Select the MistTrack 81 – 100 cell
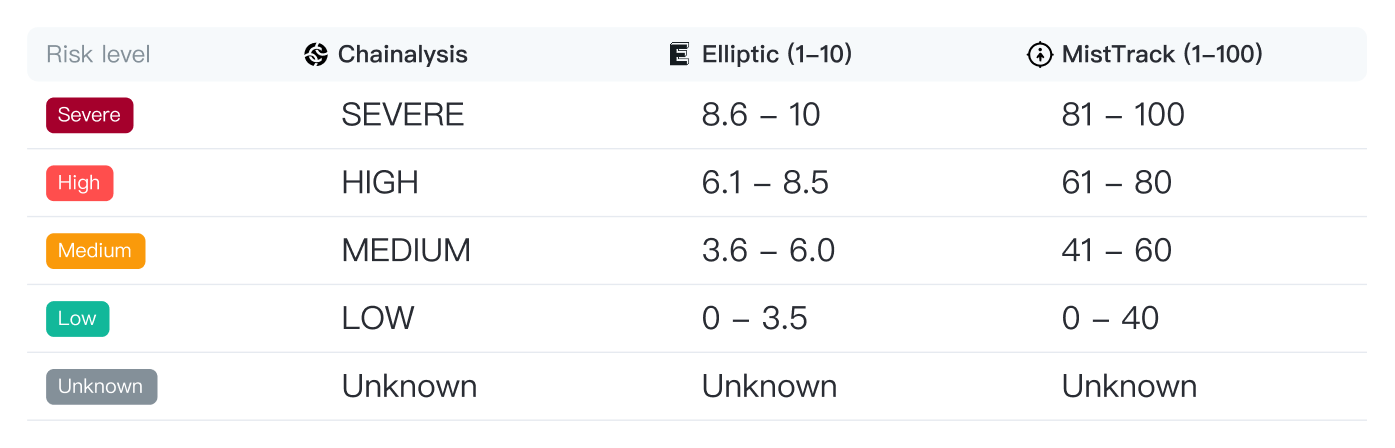The image size is (1395, 448). click(1122, 115)
